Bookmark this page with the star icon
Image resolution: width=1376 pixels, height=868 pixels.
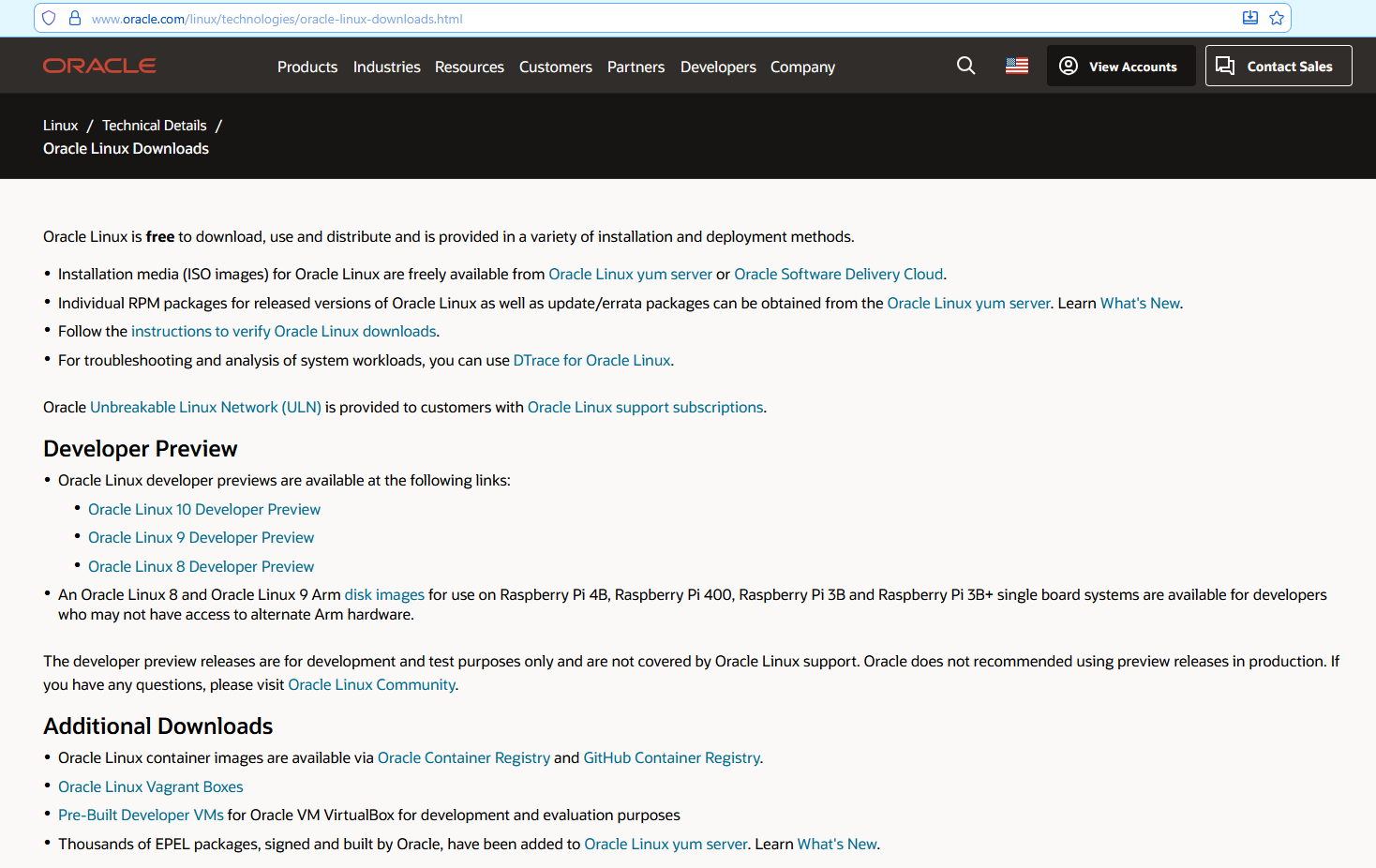click(x=1277, y=18)
